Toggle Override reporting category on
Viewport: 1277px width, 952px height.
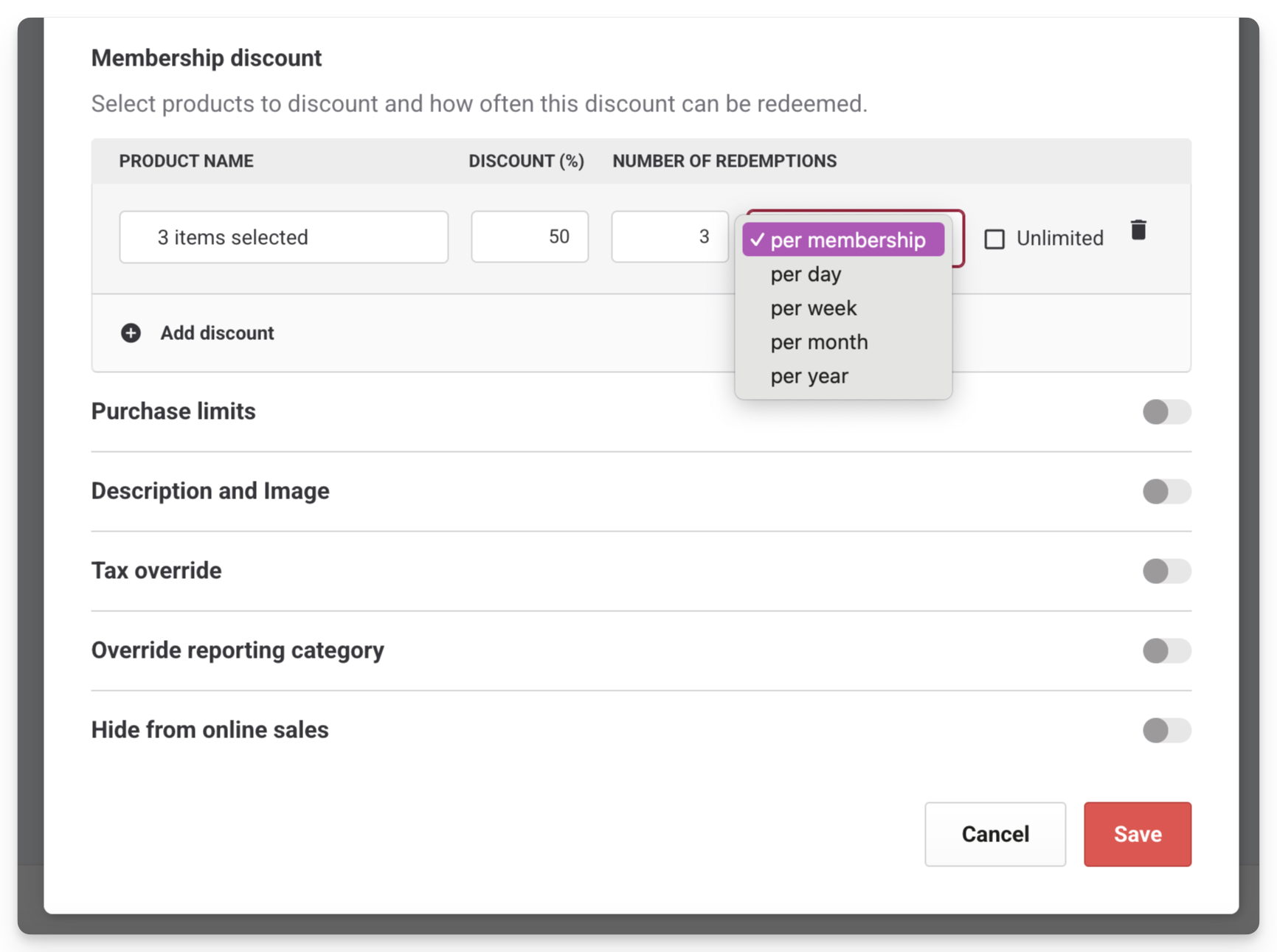click(x=1166, y=650)
